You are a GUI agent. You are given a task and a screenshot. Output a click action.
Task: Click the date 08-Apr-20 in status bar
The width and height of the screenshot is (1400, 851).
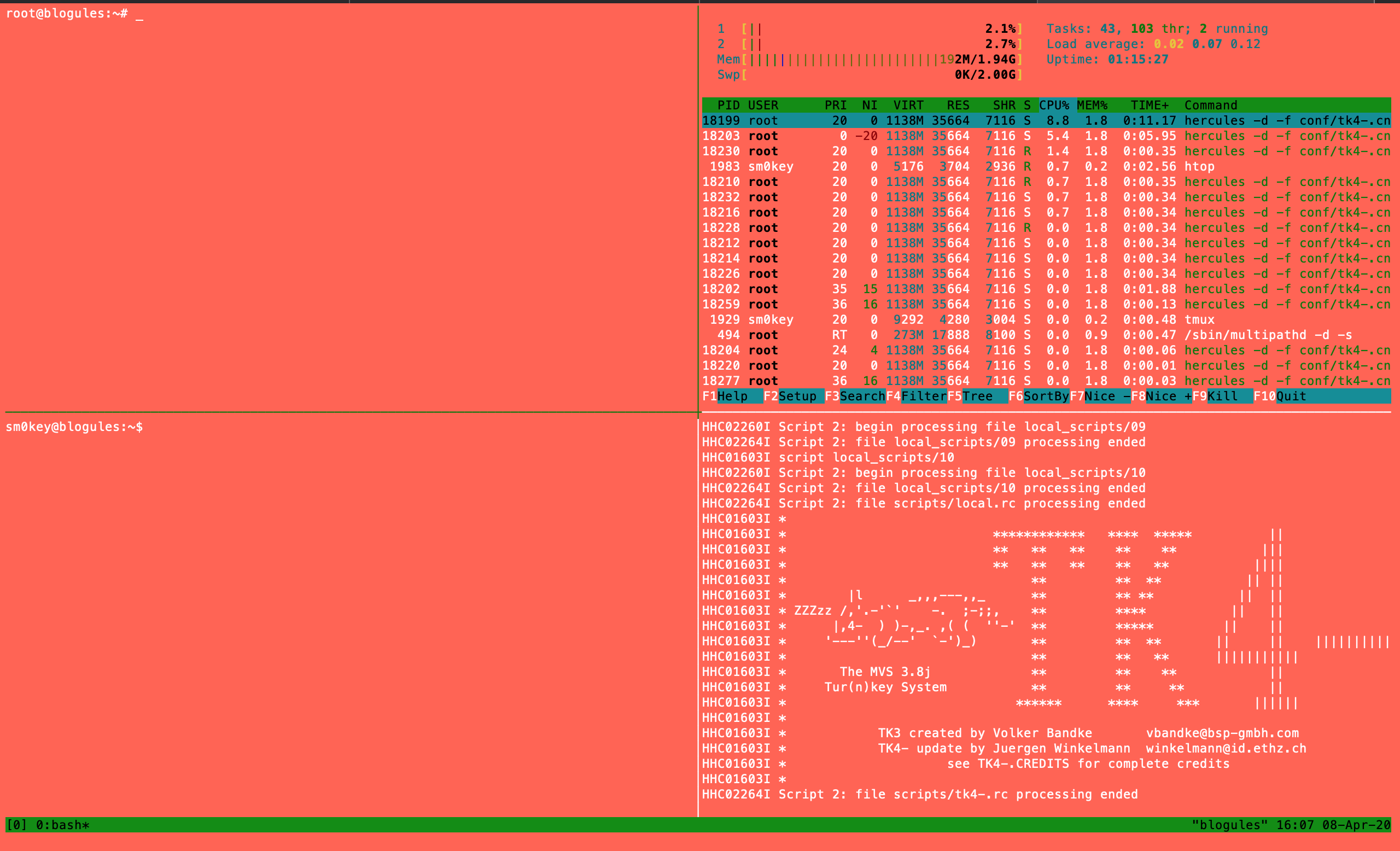pyautogui.click(x=1356, y=825)
